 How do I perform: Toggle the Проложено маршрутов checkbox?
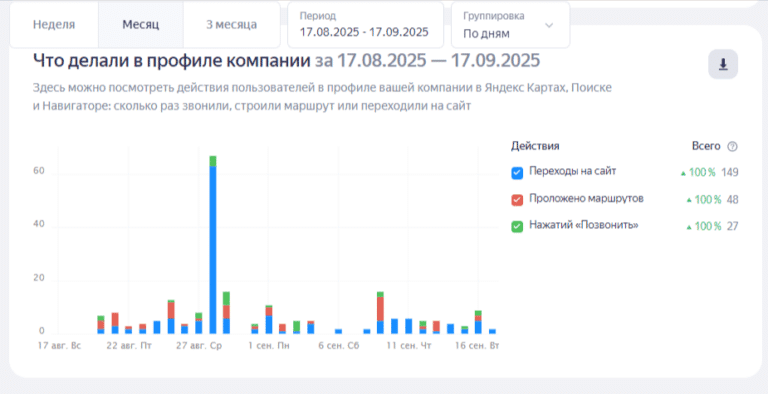(517, 199)
